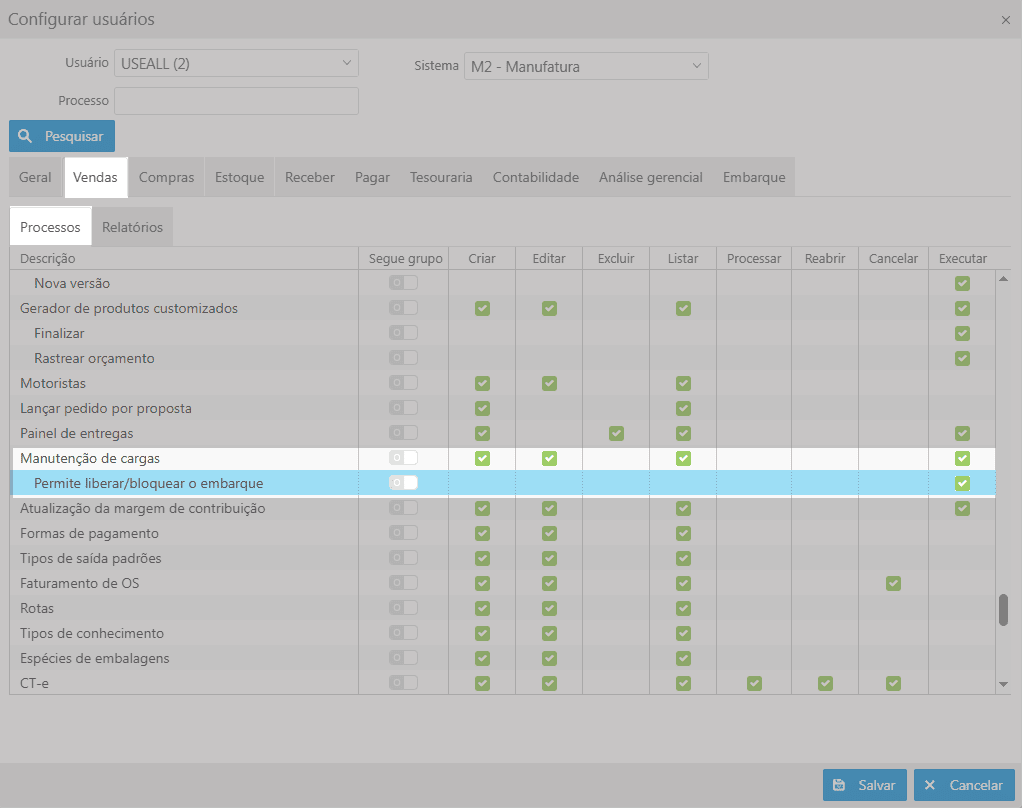
Task: Click the Cancelar button
Action: [x=964, y=785]
